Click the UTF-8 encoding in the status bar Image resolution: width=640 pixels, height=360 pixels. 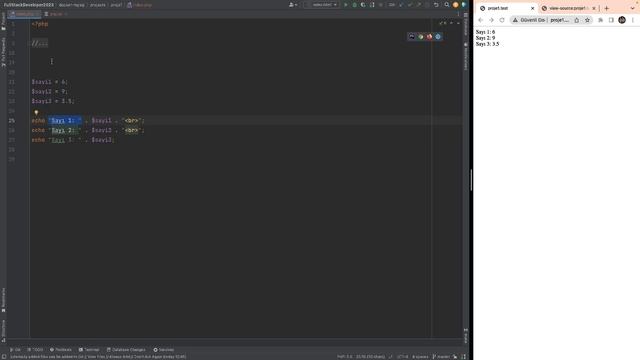click(402, 357)
